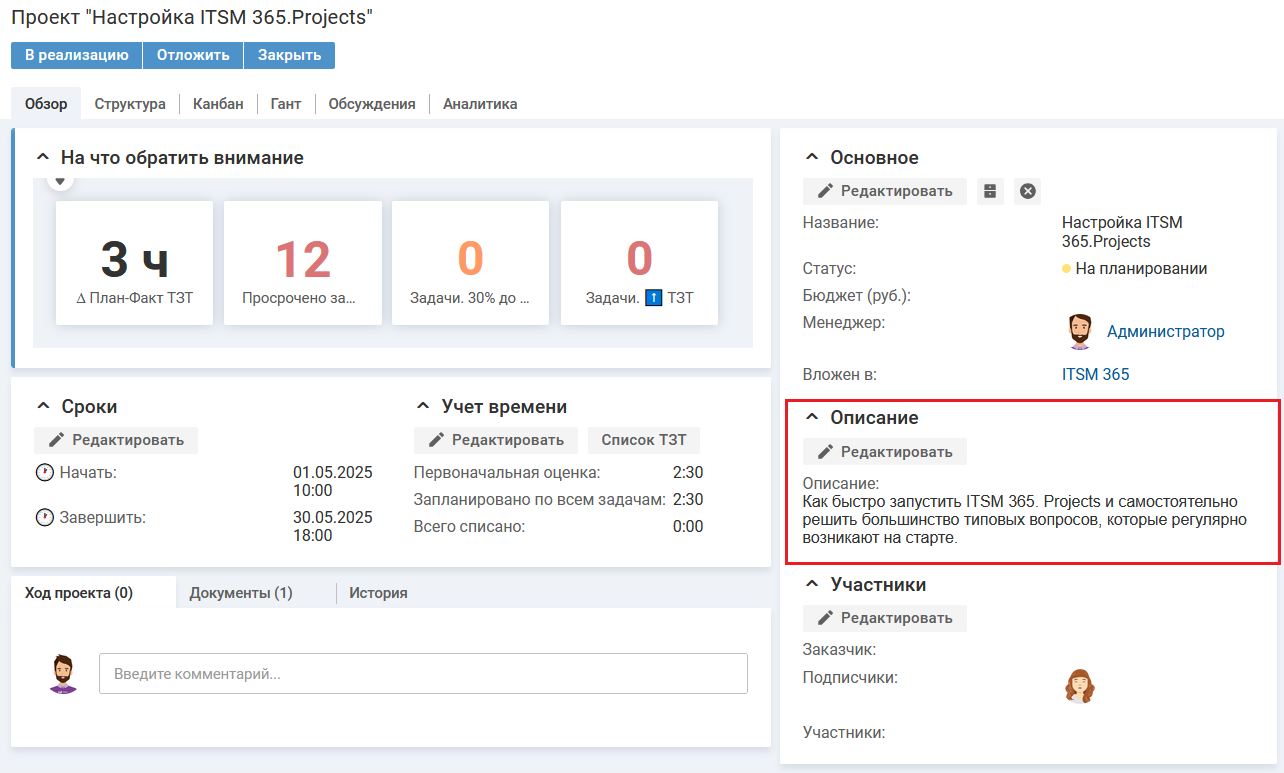Click the clock icon beside Завершить
The image size is (1284, 773).
pyautogui.click(x=44, y=518)
